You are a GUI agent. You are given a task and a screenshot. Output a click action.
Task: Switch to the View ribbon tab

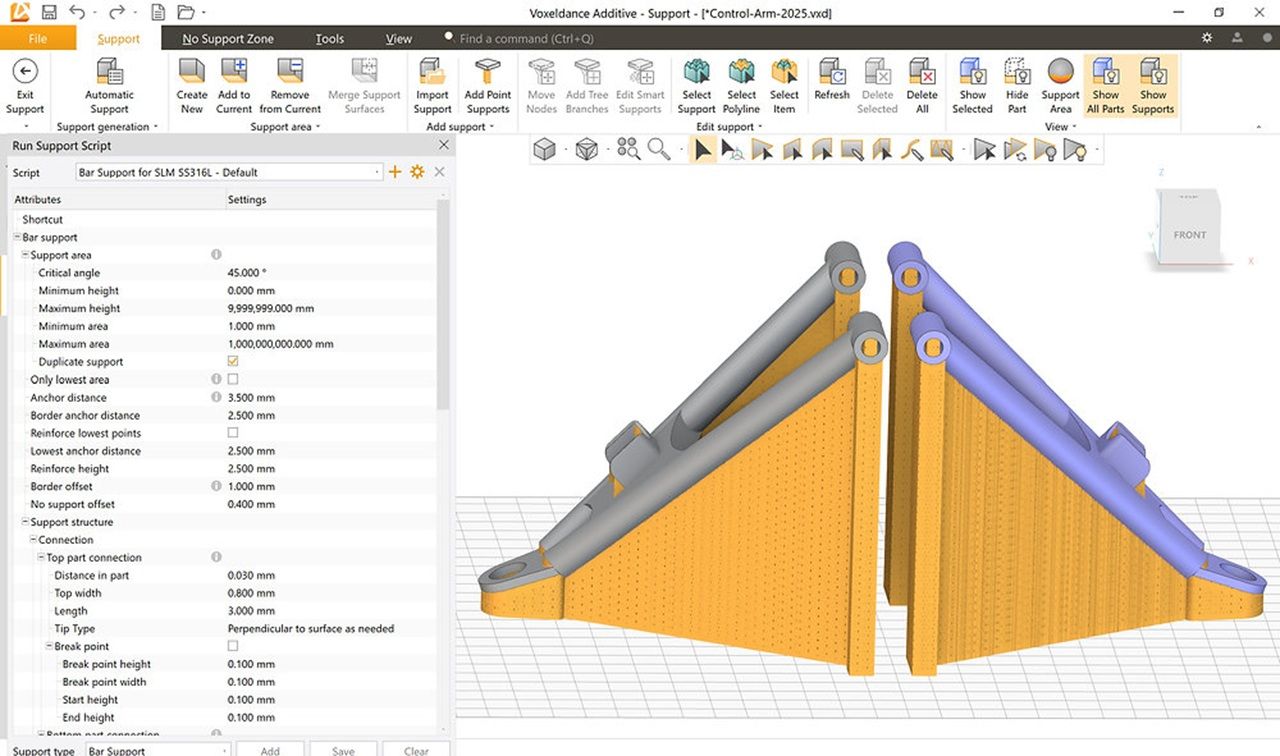tap(399, 39)
